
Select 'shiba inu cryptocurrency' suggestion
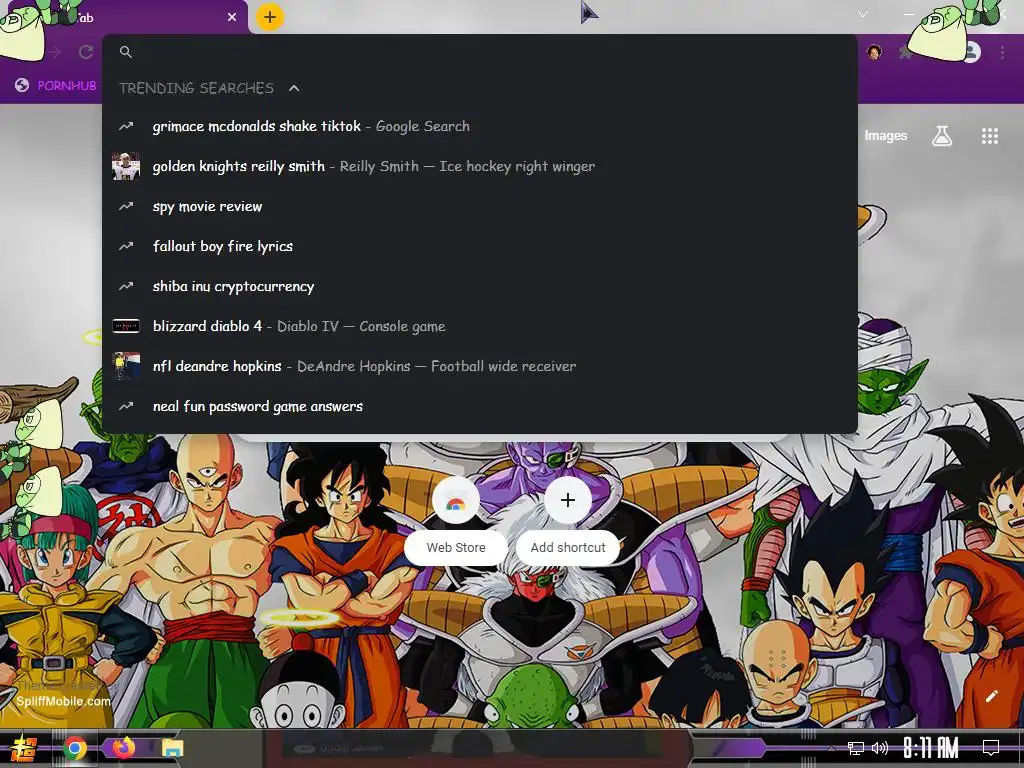coord(479,286)
